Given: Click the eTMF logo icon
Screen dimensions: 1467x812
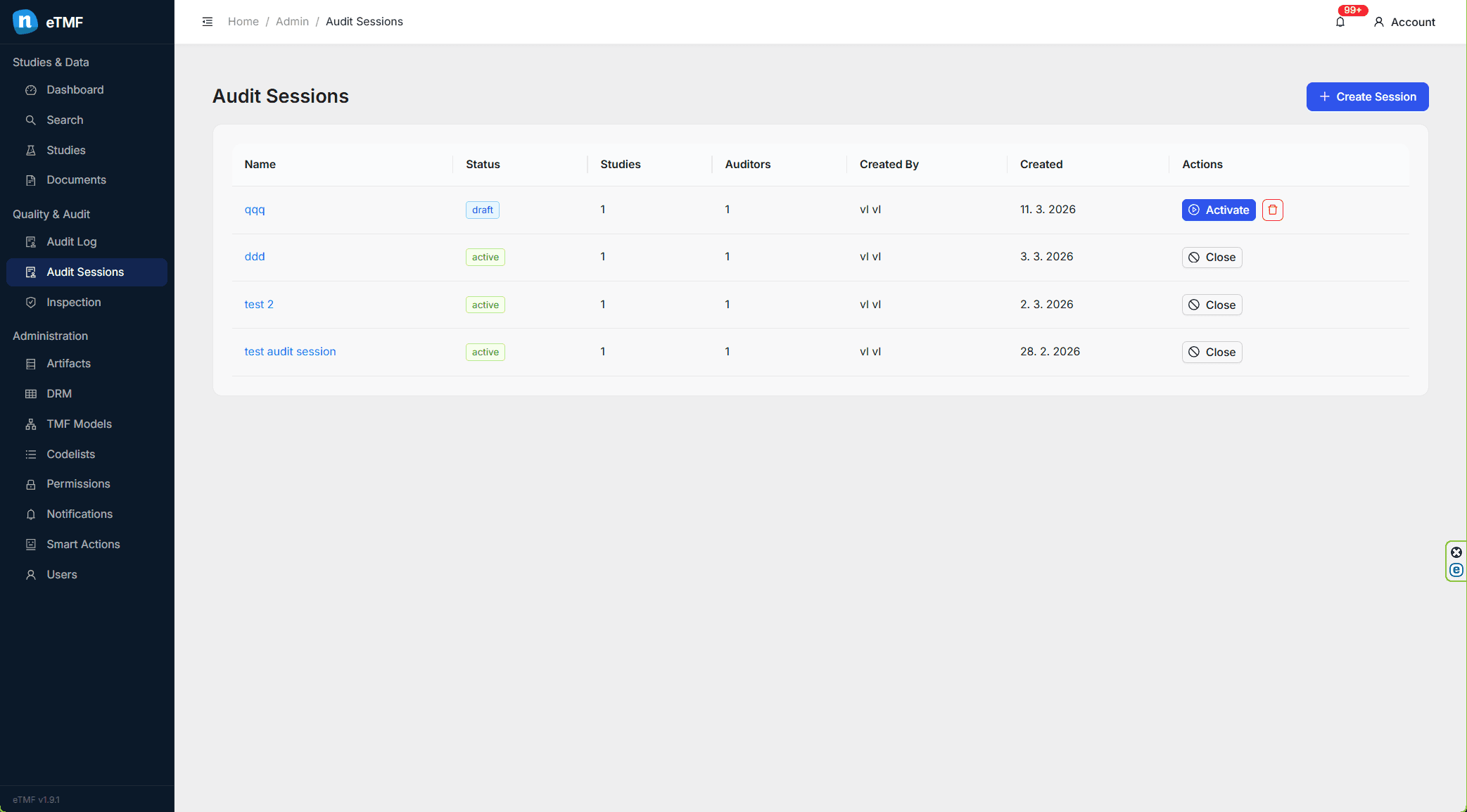Looking at the screenshot, I should click(25, 22).
